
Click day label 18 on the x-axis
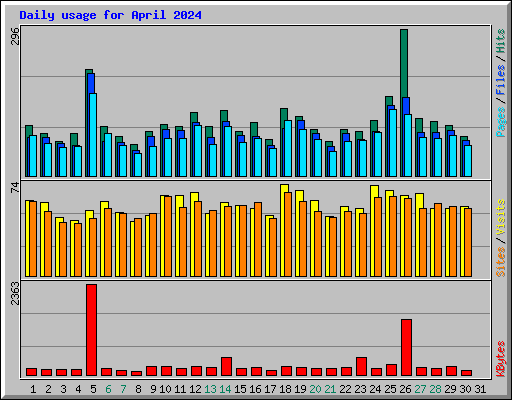pos(285,389)
